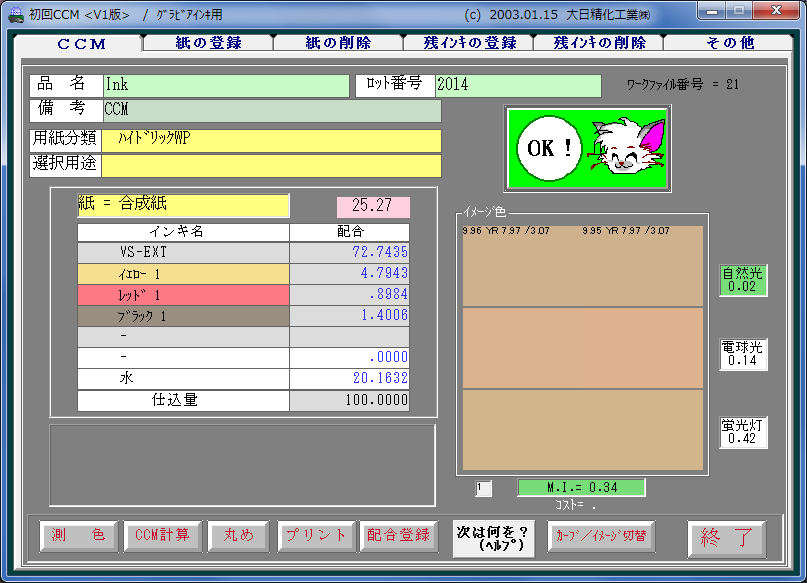
Task: Select the VS-EXT ink row
Action: tap(183, 252)
